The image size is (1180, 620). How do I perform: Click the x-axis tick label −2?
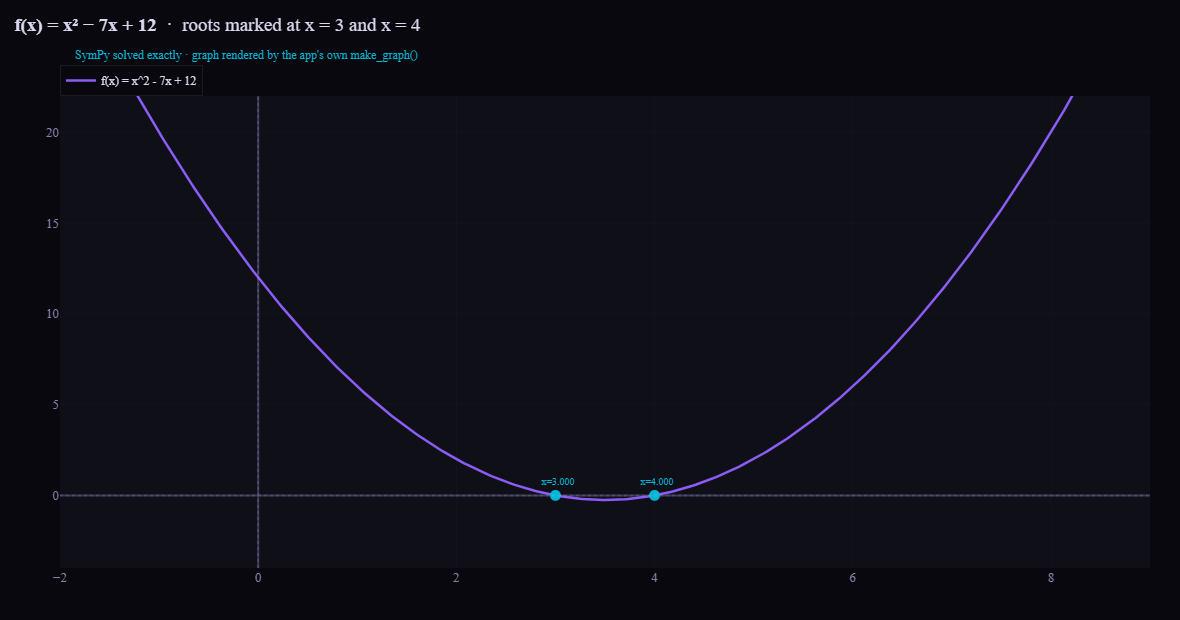pos(59,578)
